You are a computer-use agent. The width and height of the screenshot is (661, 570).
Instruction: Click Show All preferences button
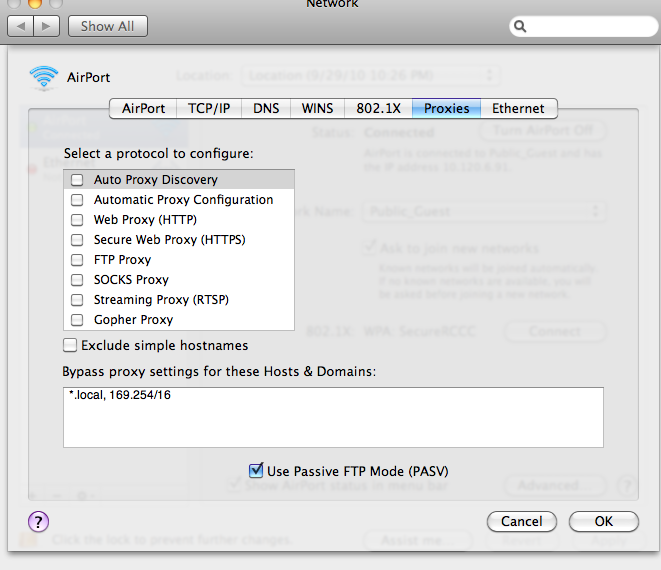tap(107, 27)
